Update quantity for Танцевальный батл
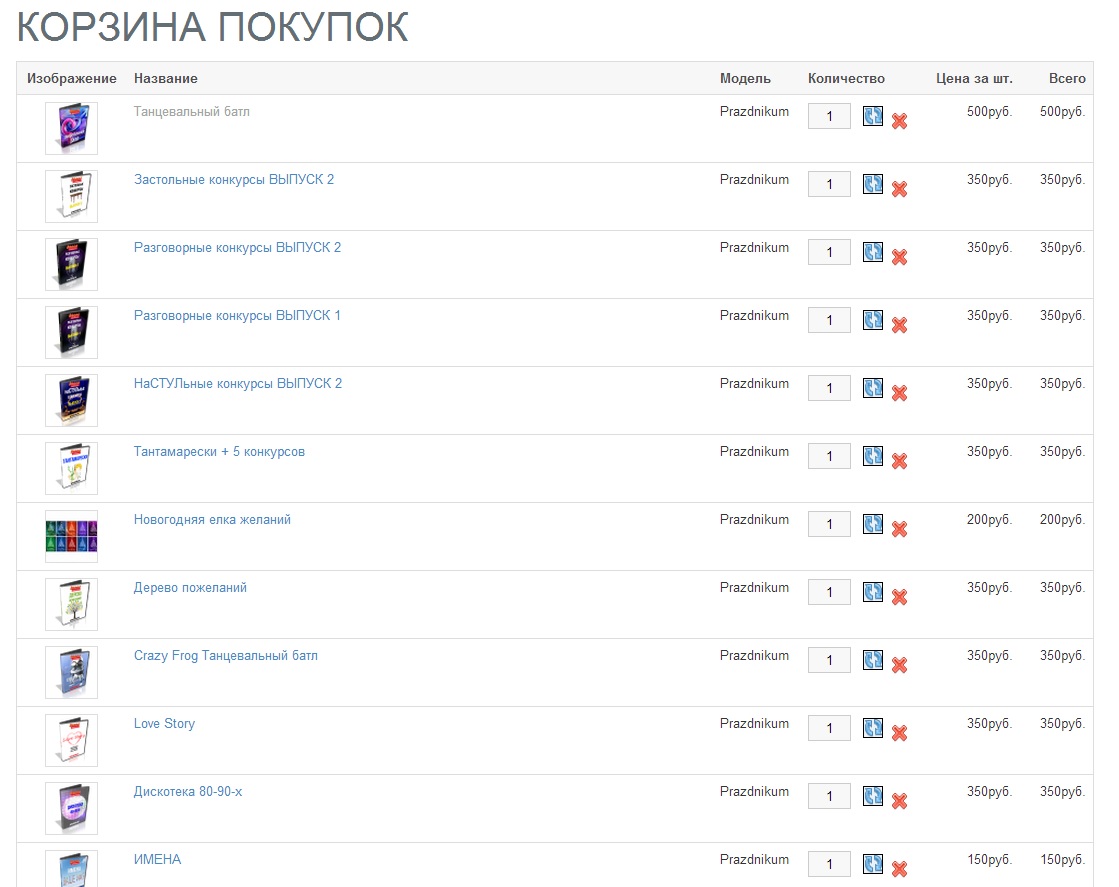This screenshot has width=1119, height=887. pyautogui.click(x=873, y=116)
